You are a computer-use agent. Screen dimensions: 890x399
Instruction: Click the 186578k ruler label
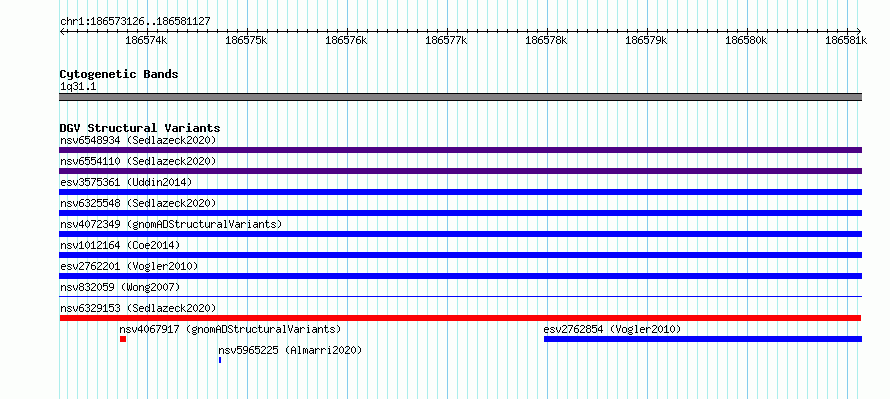point(547,40)
